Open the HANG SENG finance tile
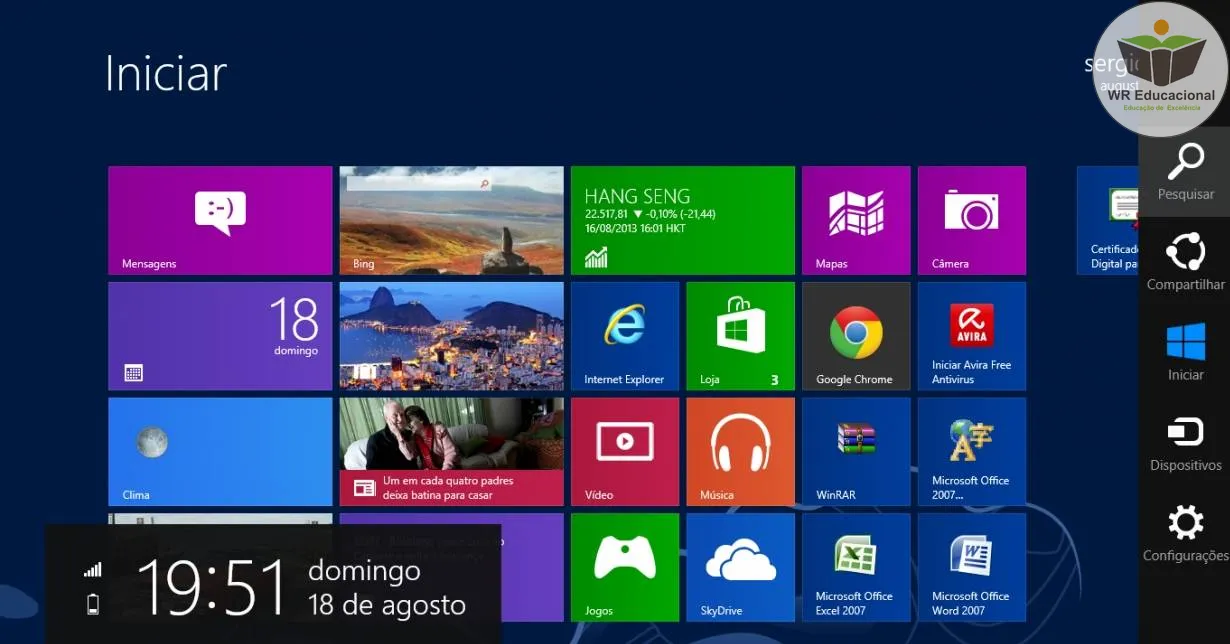The image size is (1230, 644). click(683, 220)
